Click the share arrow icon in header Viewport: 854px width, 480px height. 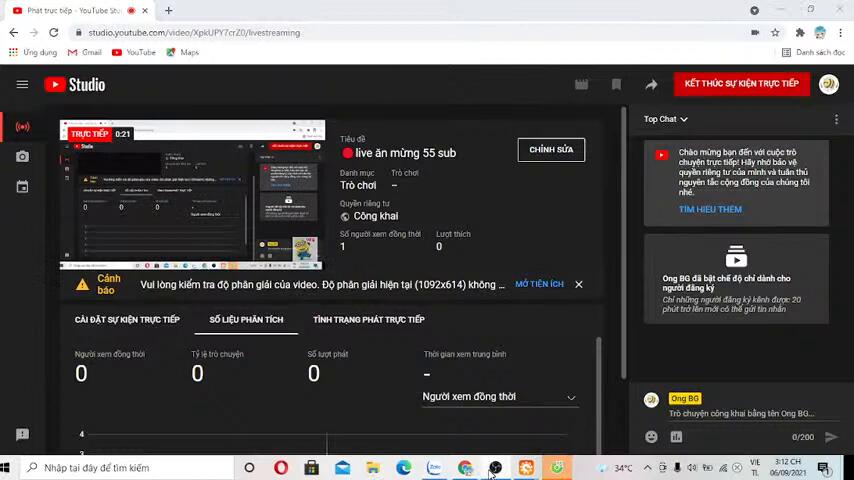(651, 85)
